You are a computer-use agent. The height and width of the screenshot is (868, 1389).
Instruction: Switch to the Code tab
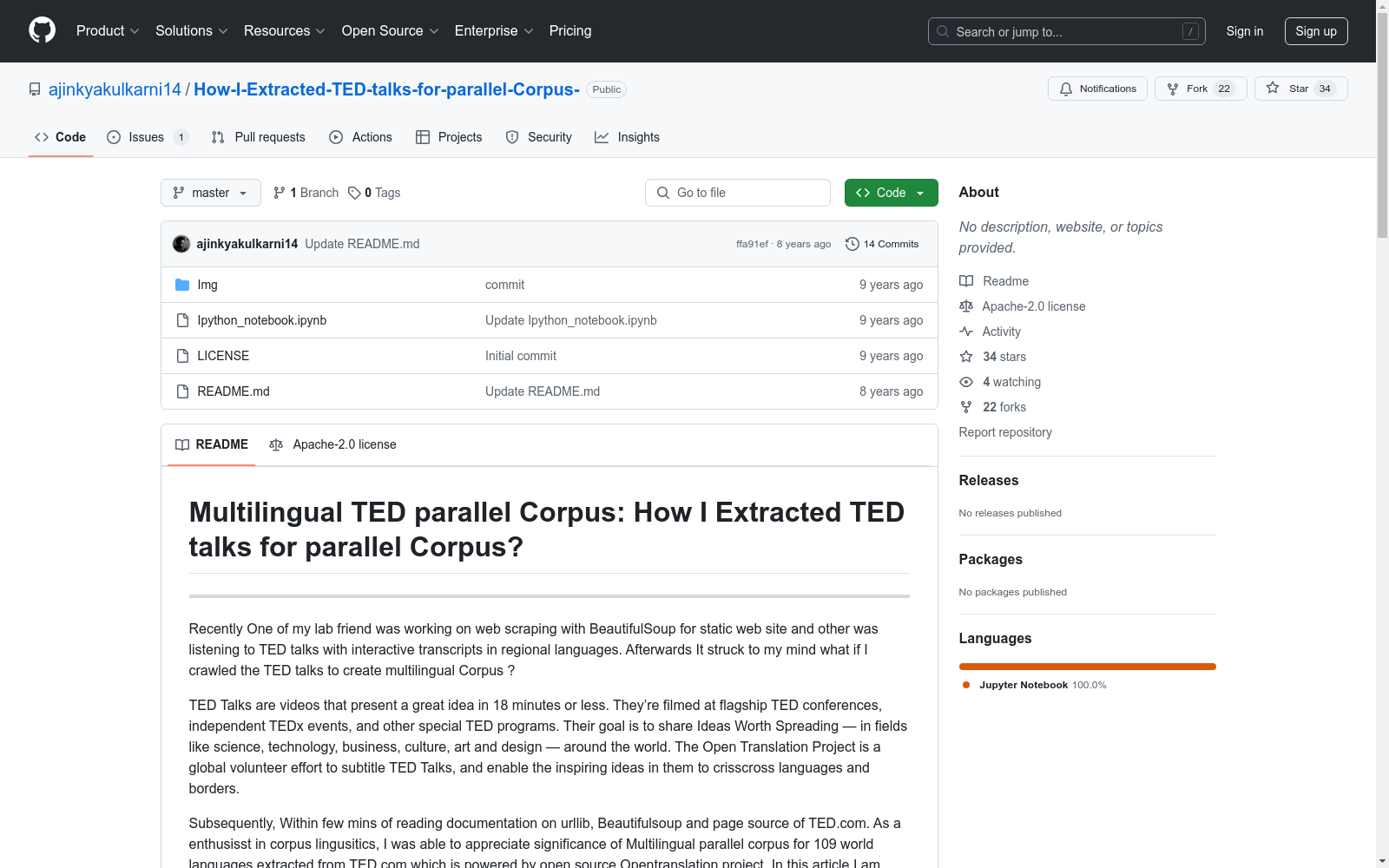tap(61, 137)
